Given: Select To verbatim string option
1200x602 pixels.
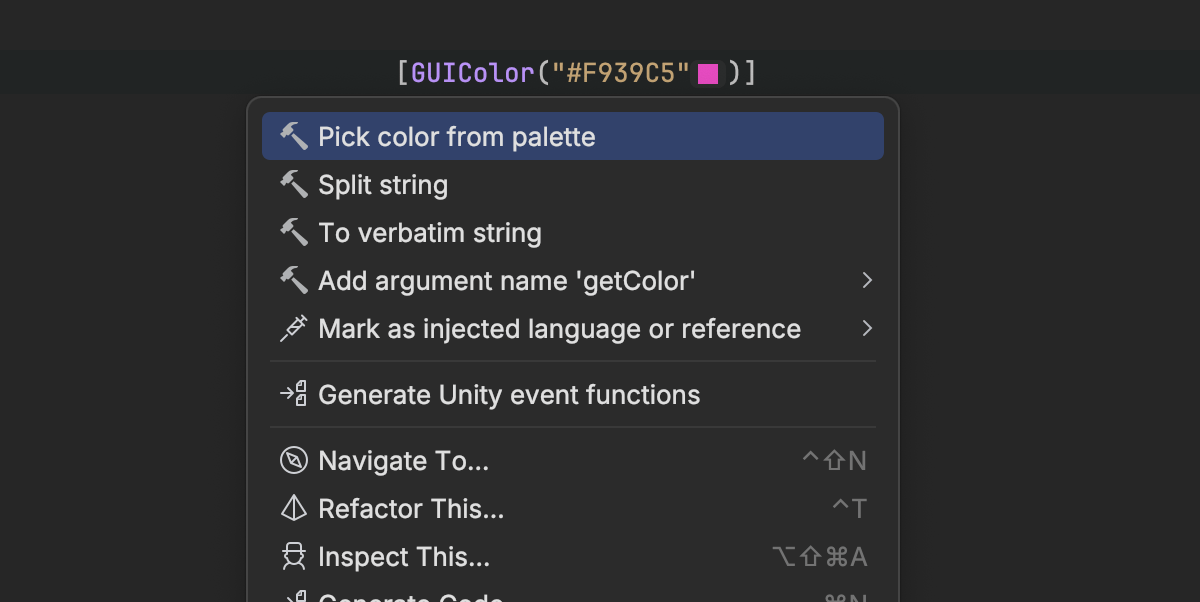Looking at the screenshot, I should click(x=430, y=233).
